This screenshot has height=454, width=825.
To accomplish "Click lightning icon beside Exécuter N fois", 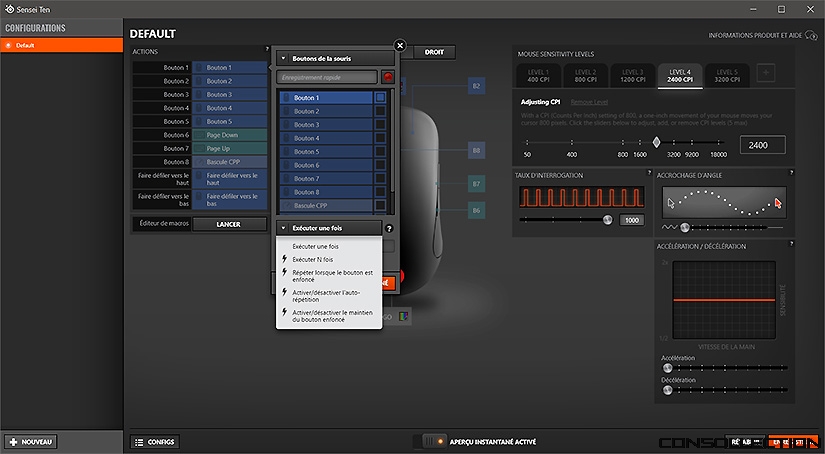I will tap(285, 259).
